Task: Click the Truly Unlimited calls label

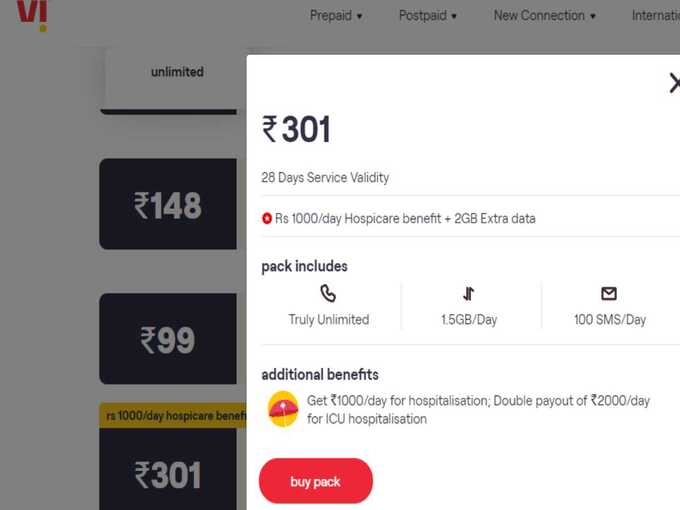Action: [x=329, y=320]
